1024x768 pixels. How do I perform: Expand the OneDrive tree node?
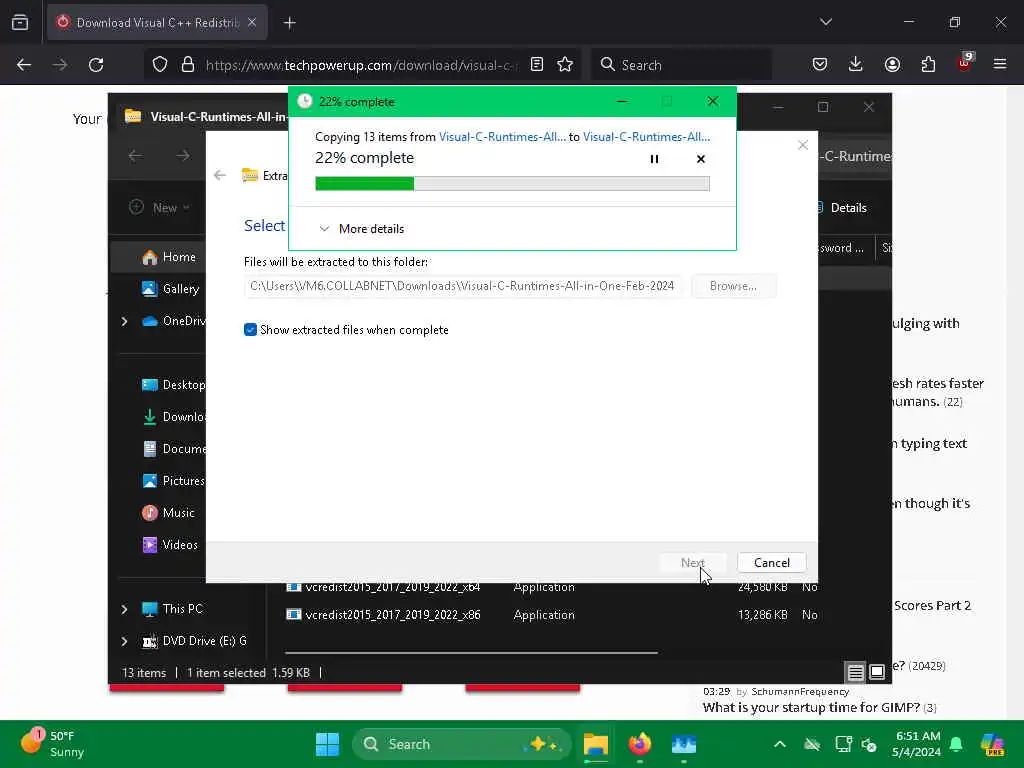(x=124, y=321)
